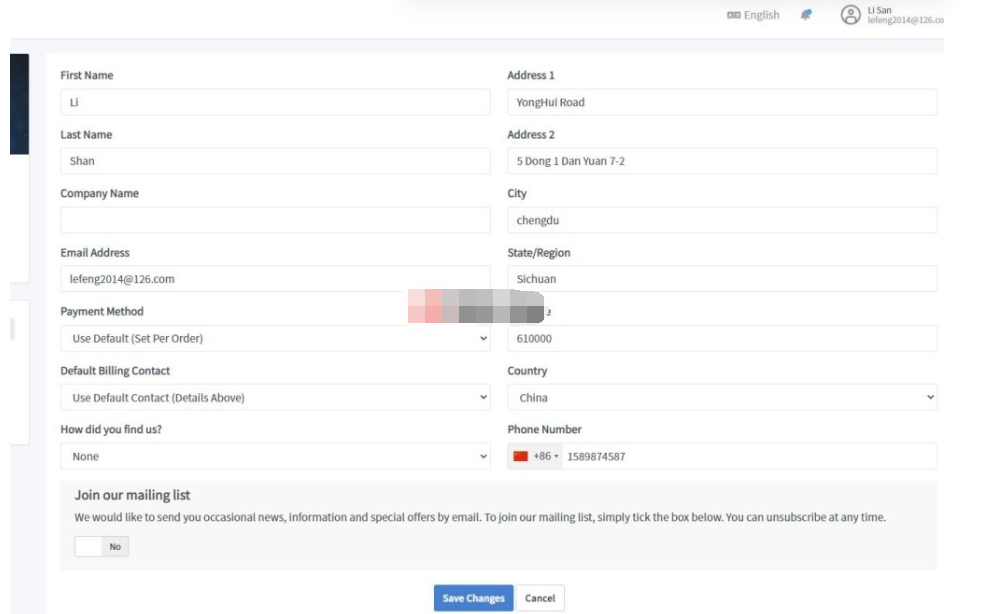Open the Country dropdown showing China
The image size is (991, 614).
tap(722, 398)
